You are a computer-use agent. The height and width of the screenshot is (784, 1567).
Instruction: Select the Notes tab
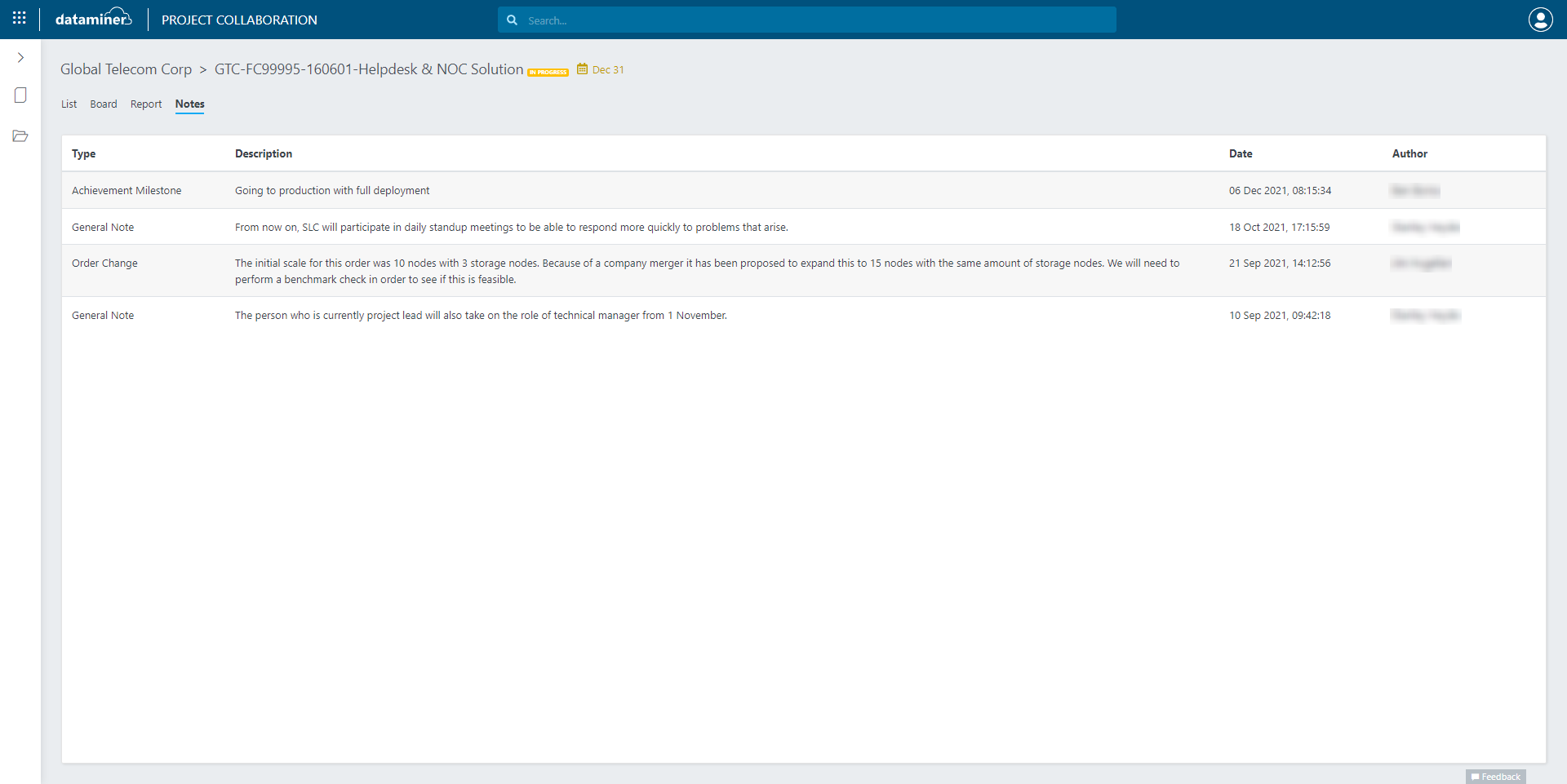pyautogui.click(x=189, y=104)
